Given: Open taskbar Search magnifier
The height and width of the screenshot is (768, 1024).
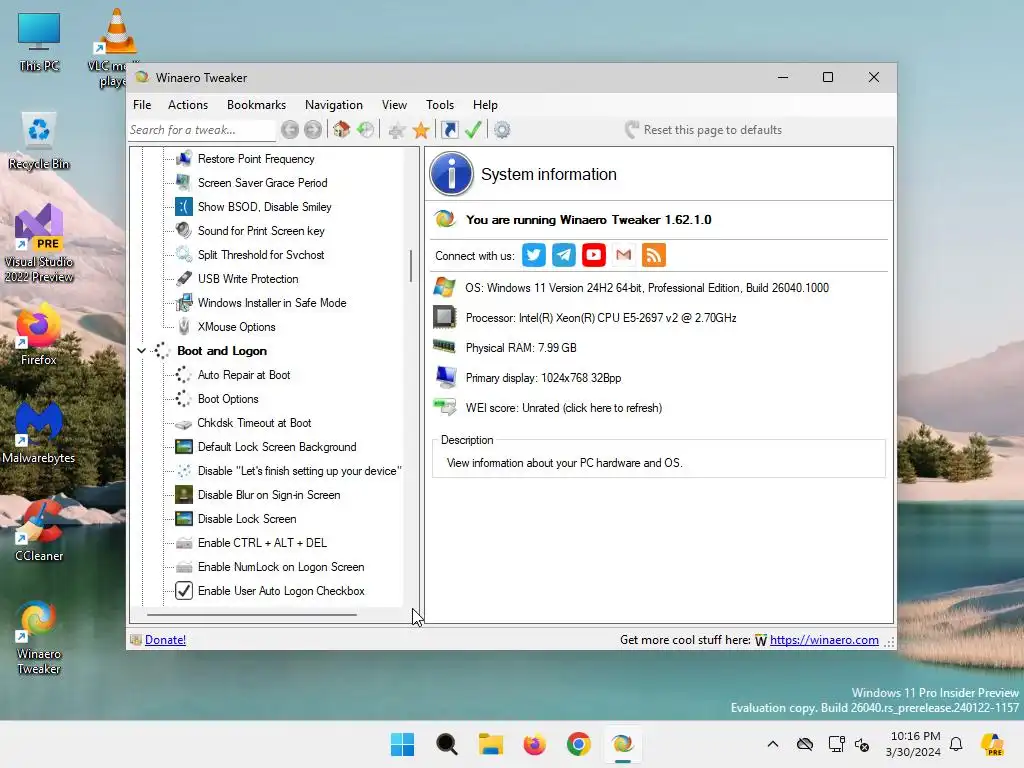Looking at the screenshot, I should point(447,744).
